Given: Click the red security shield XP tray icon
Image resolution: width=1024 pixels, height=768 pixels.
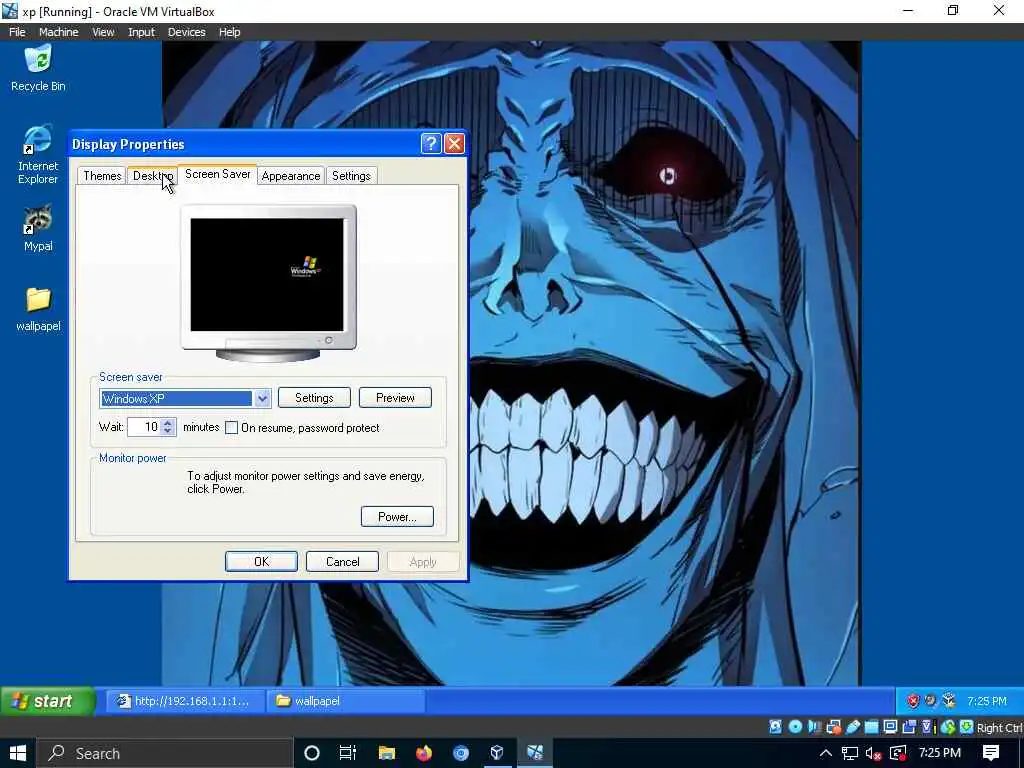Looking at the screenshot, I should 913,701.
